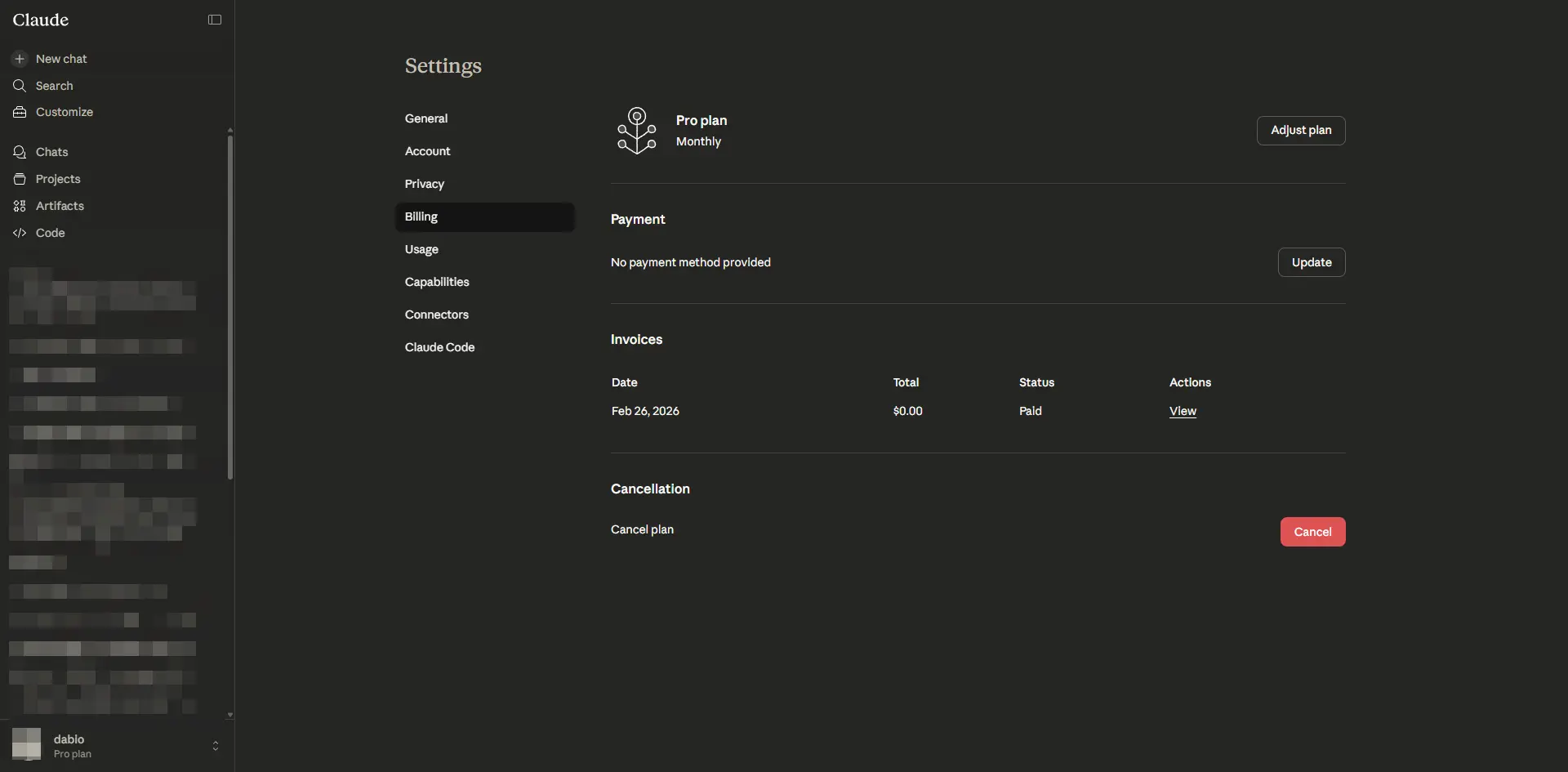This screenshot has height=772, width=1568.
Task: Click the dabio profile avatar
Action: point(26,745)
